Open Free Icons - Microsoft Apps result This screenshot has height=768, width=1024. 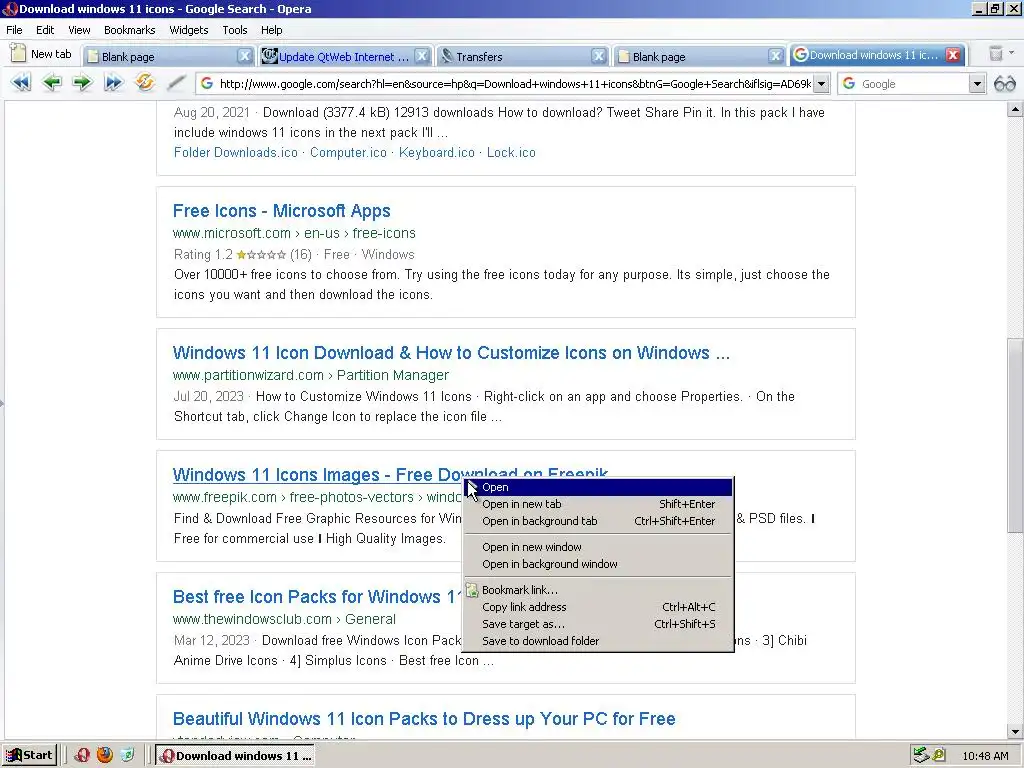281,211
